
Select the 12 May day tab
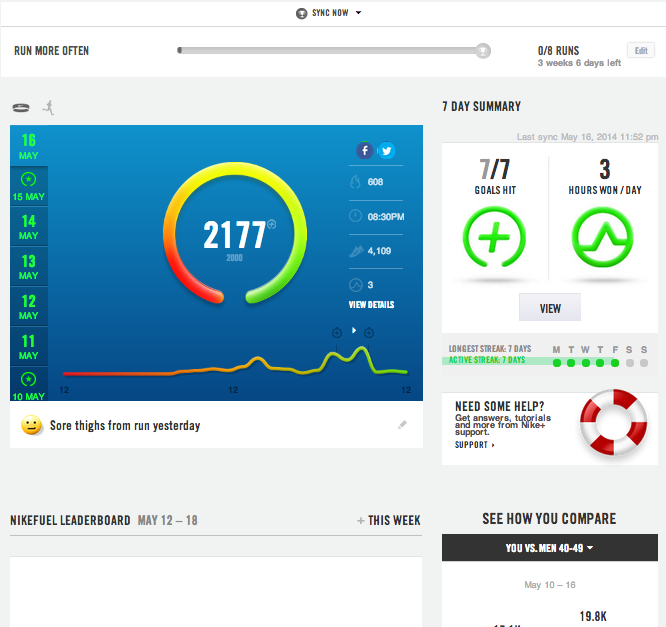point(29,306)
